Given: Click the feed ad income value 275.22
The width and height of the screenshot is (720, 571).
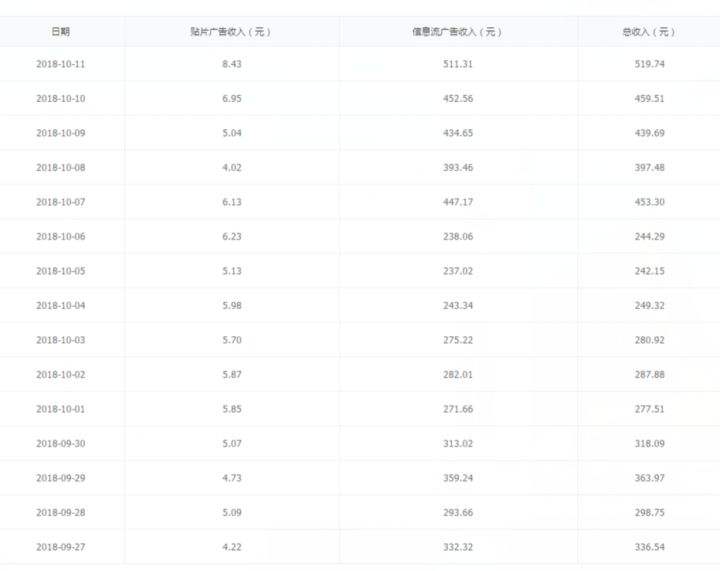Looking at the screenshot, I should click(x=458, y=340).
